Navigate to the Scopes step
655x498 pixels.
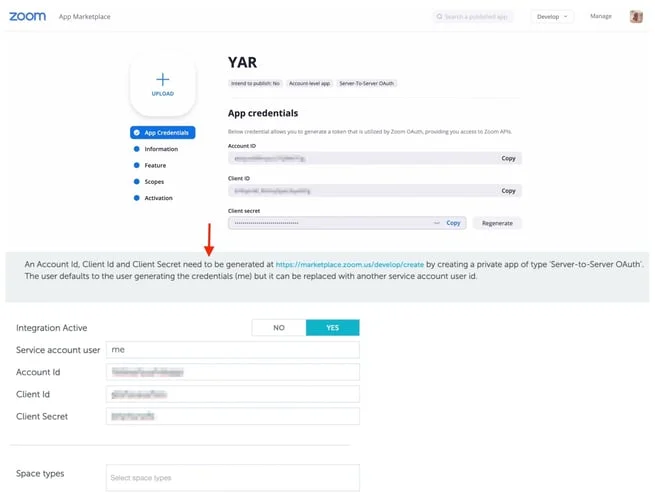point(154,181)
